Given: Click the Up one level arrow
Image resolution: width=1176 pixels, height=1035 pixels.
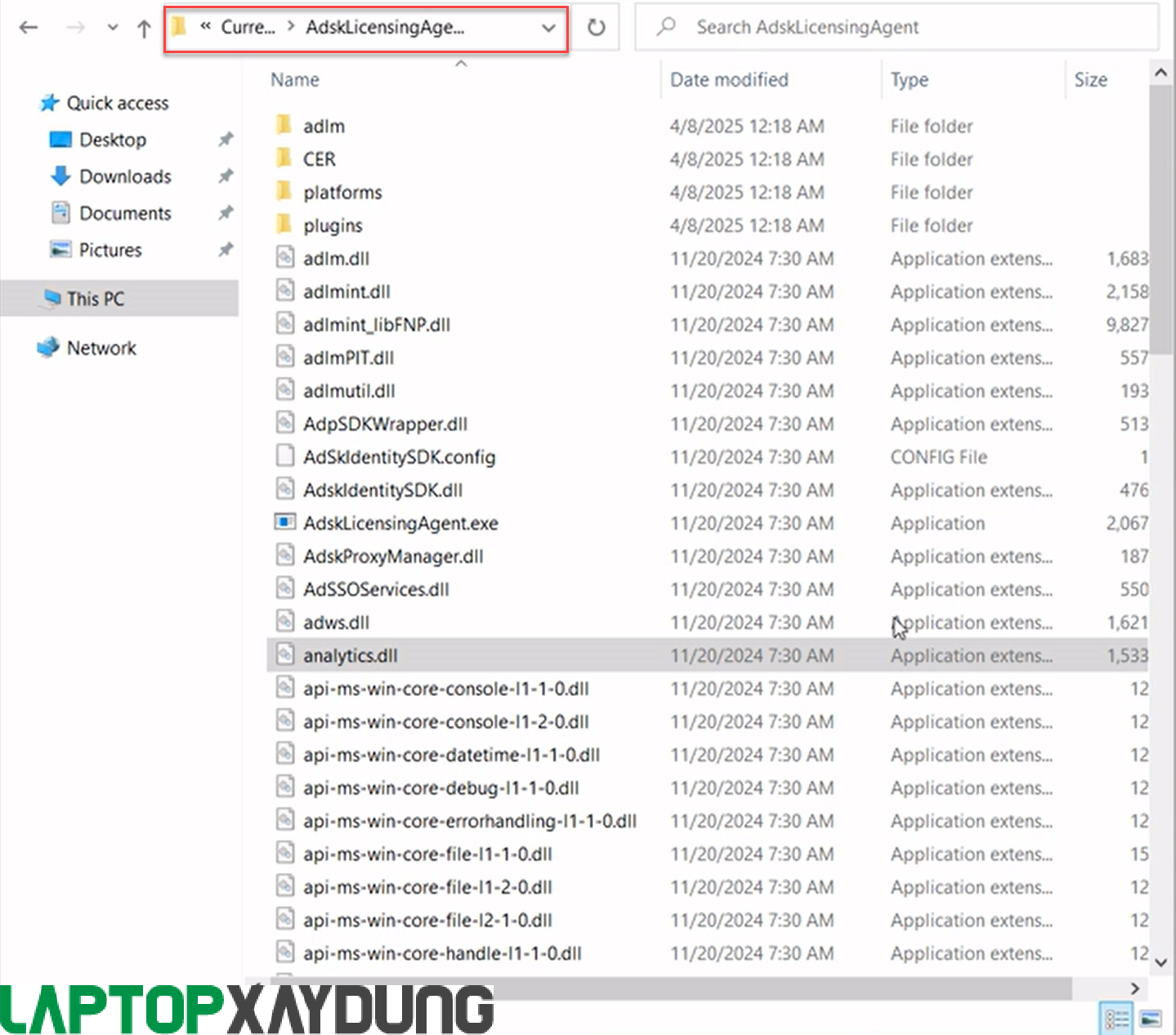Looking at the screenshot, I should 144,29.
